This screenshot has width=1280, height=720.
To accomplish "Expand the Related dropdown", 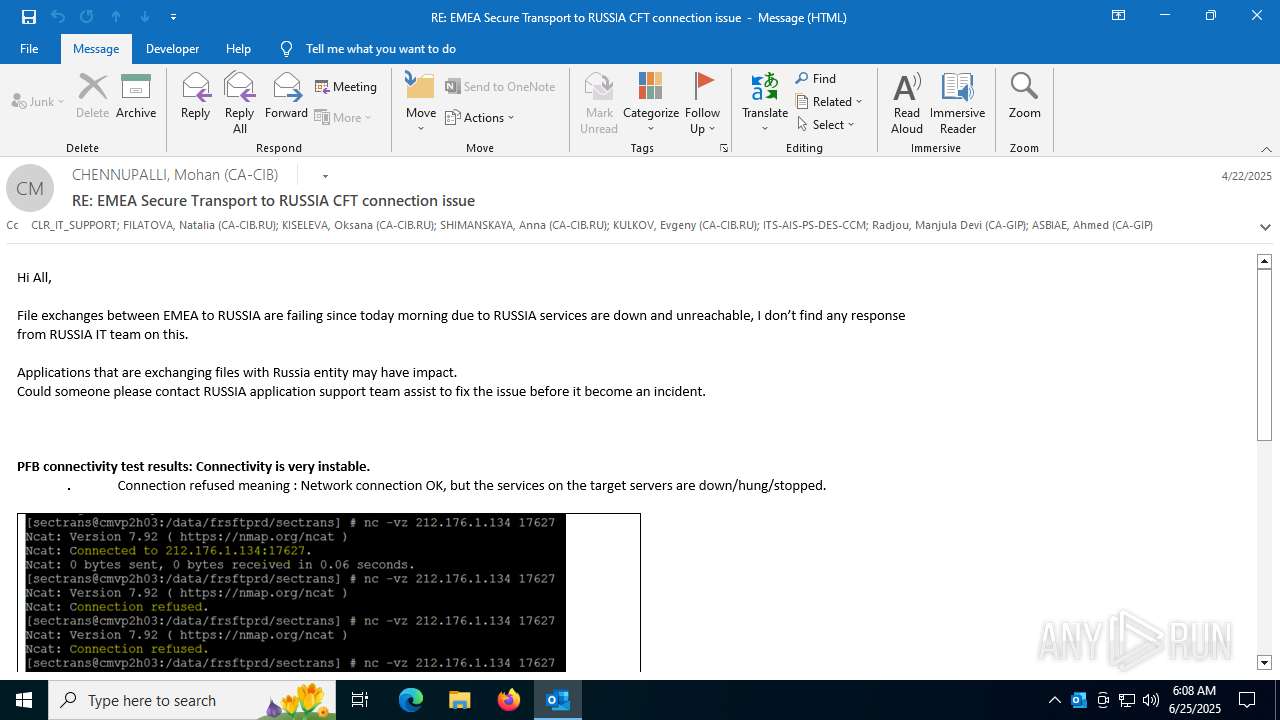I will tap(829, 101).
